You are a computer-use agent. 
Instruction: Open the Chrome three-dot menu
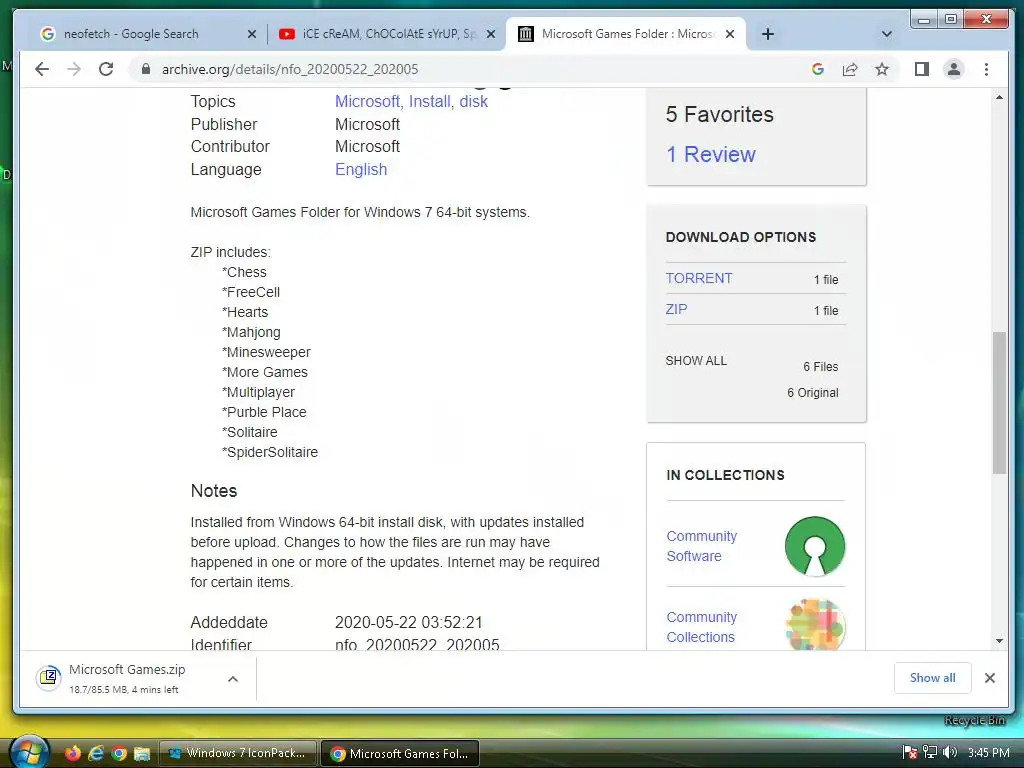tap(986, 69)
